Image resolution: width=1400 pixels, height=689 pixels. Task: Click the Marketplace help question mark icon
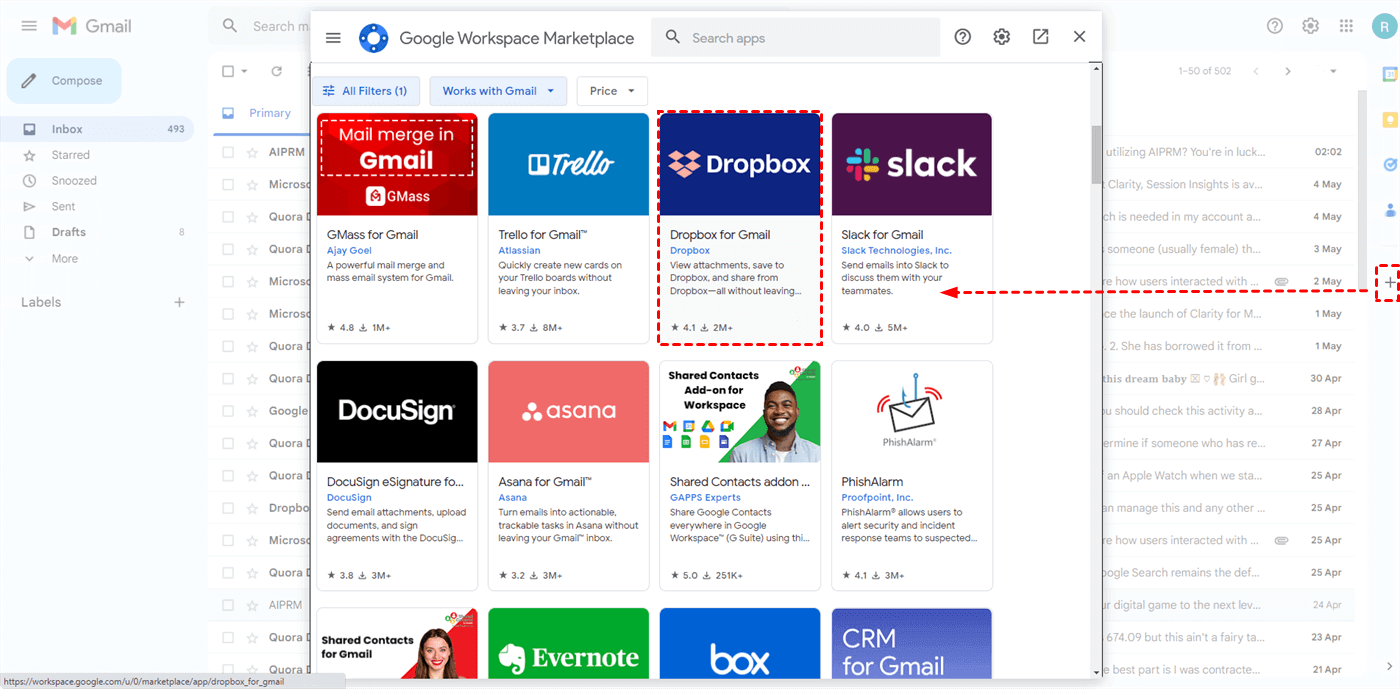click(962, 37)
